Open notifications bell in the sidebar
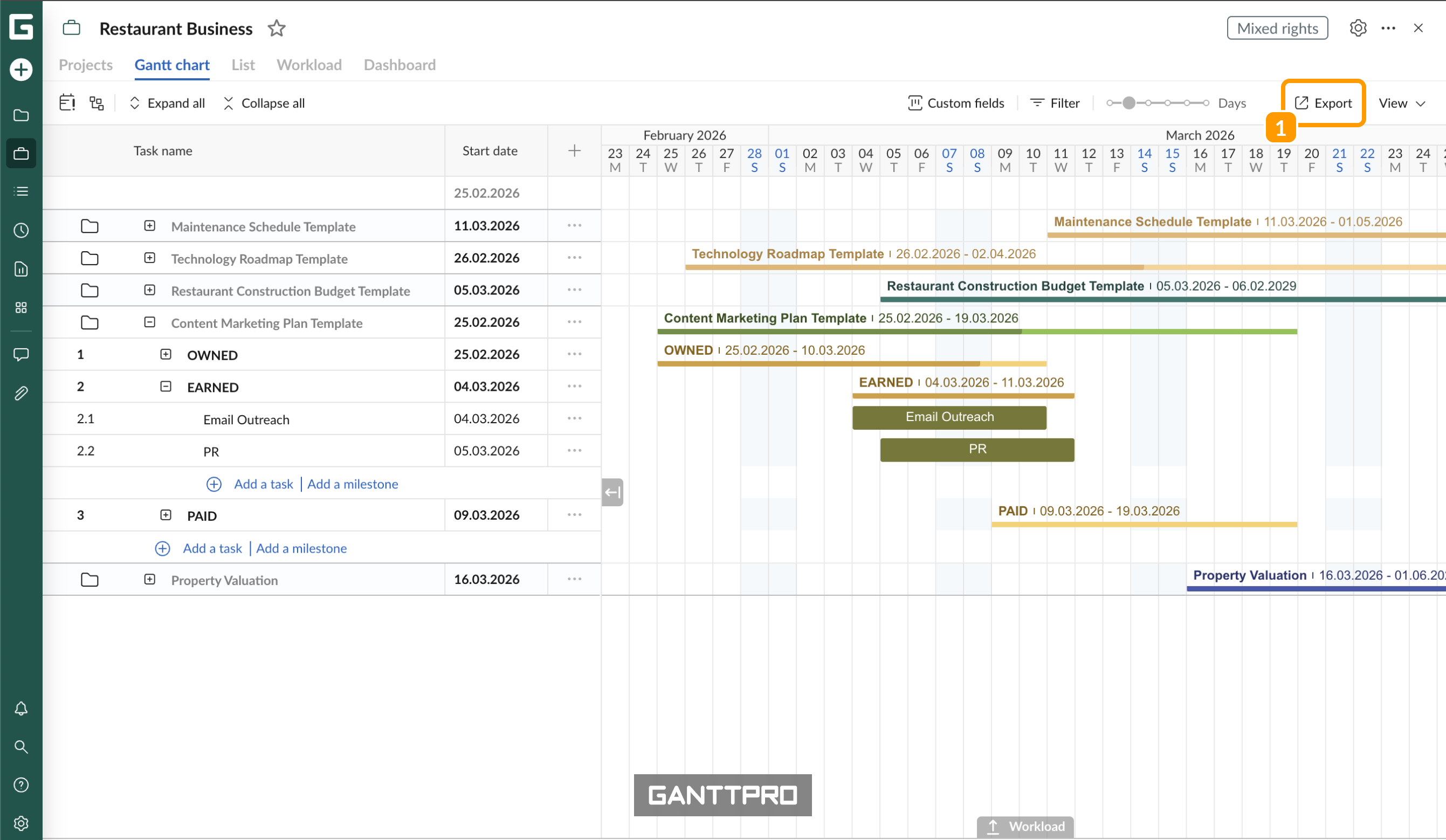The width and height of the screenshot is (1446, 840). coord(21,708)
